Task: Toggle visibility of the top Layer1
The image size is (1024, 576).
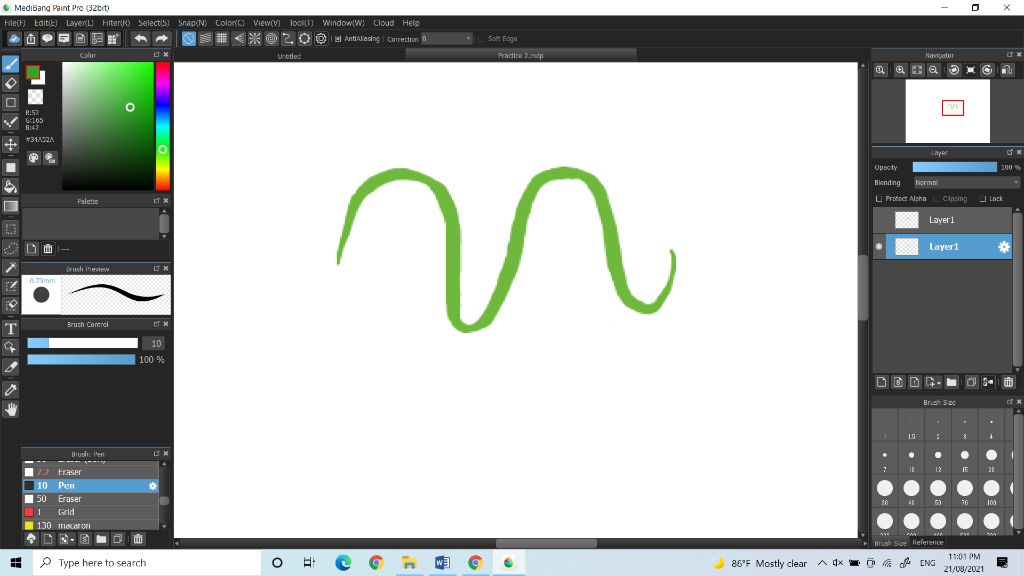Action: click(x=879, y=220)
